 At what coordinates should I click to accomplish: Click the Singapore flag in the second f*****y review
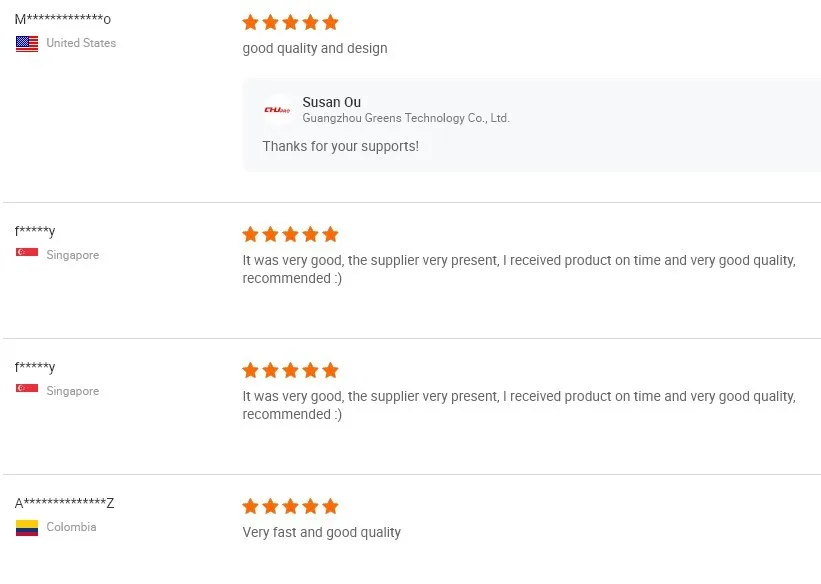click(x=27, y=390)
